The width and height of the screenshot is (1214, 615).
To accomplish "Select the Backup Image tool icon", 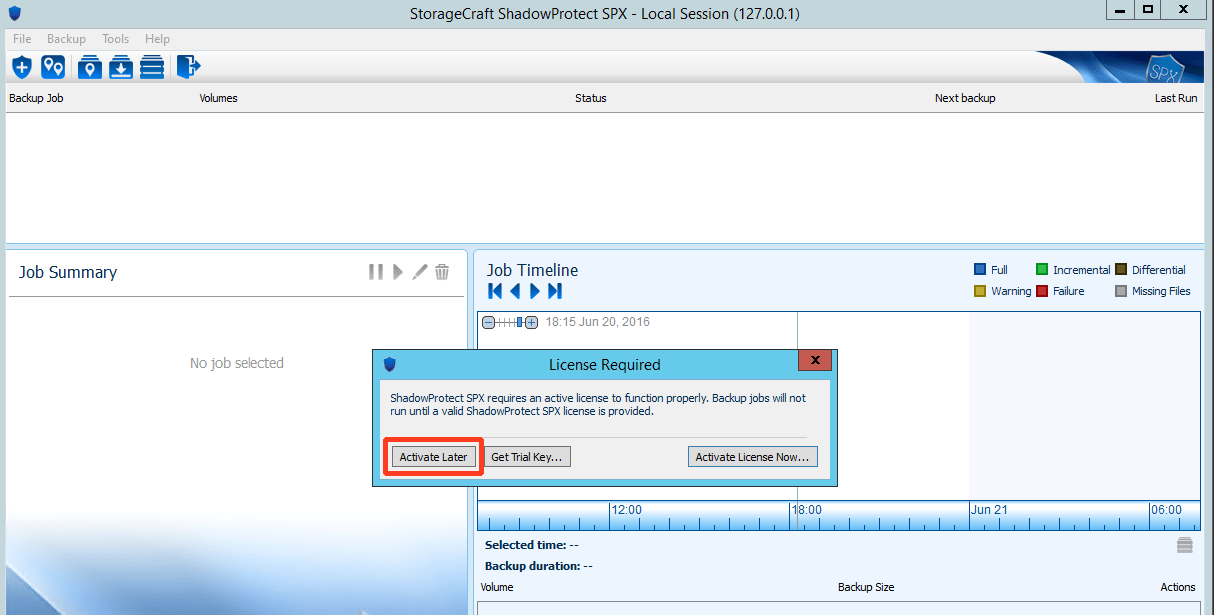I will (x=89, y=67).
